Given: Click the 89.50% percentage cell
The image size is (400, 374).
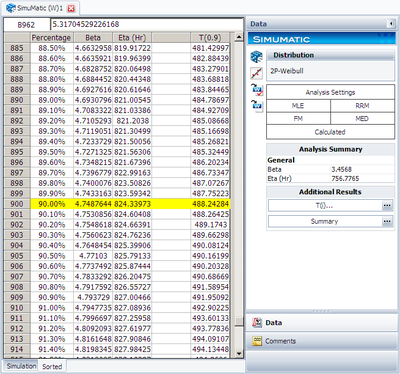Looking at the screenshot, I should (x=52, y=152).
